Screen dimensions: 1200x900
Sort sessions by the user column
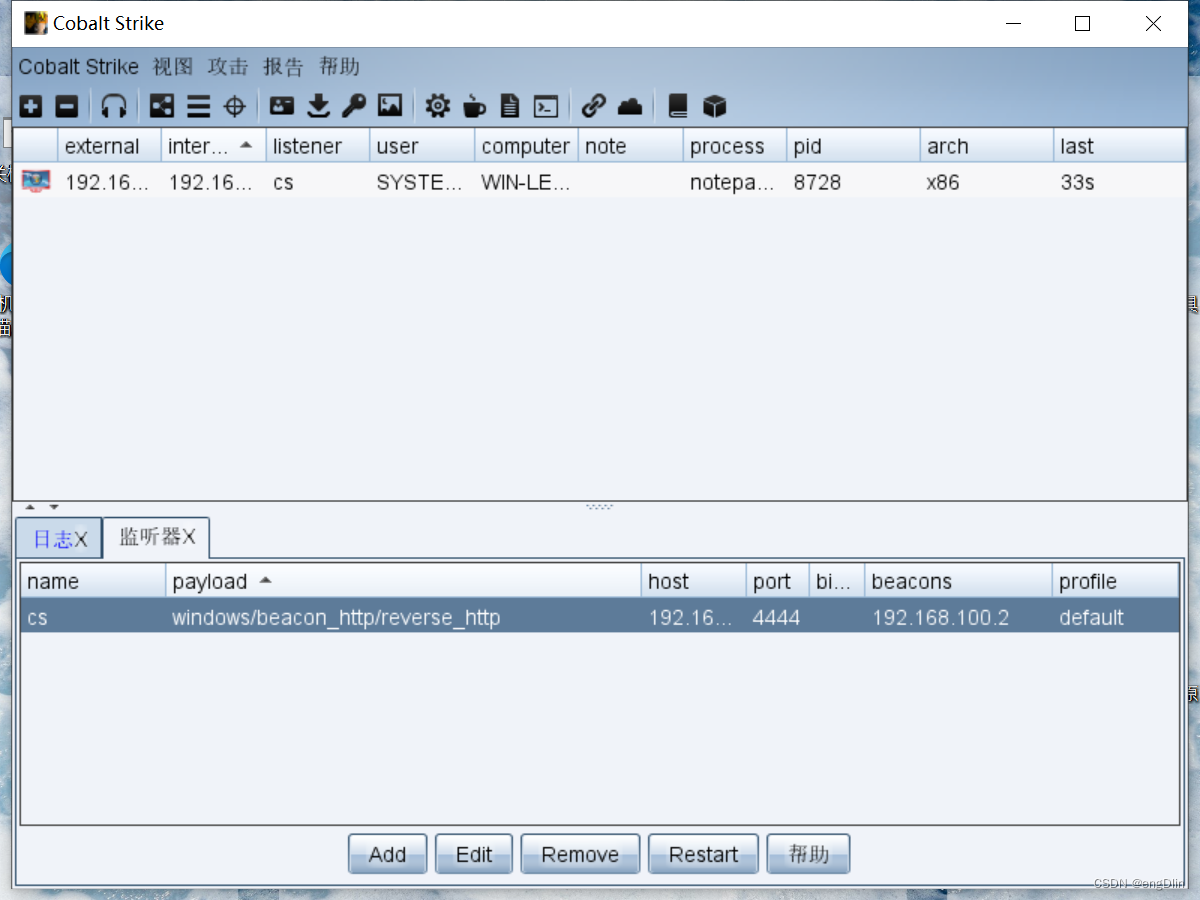point(422,146)
